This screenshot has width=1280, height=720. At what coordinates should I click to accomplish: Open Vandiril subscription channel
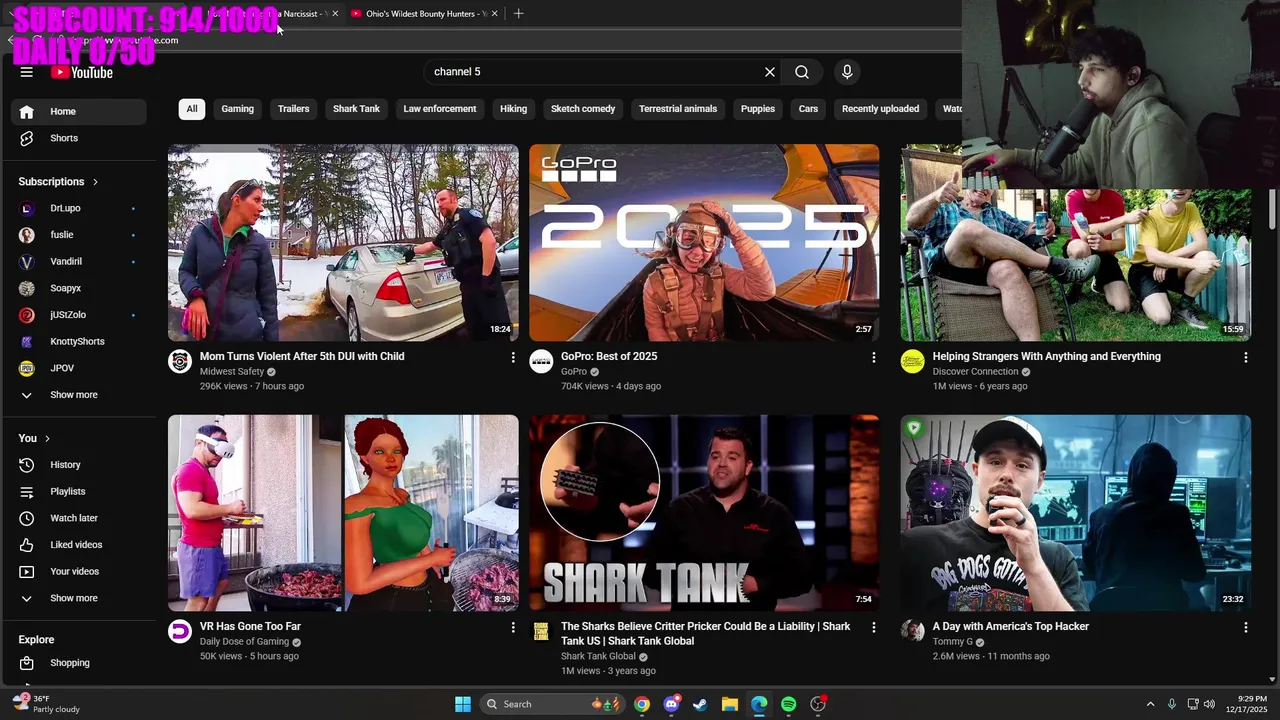click(79, 261)
